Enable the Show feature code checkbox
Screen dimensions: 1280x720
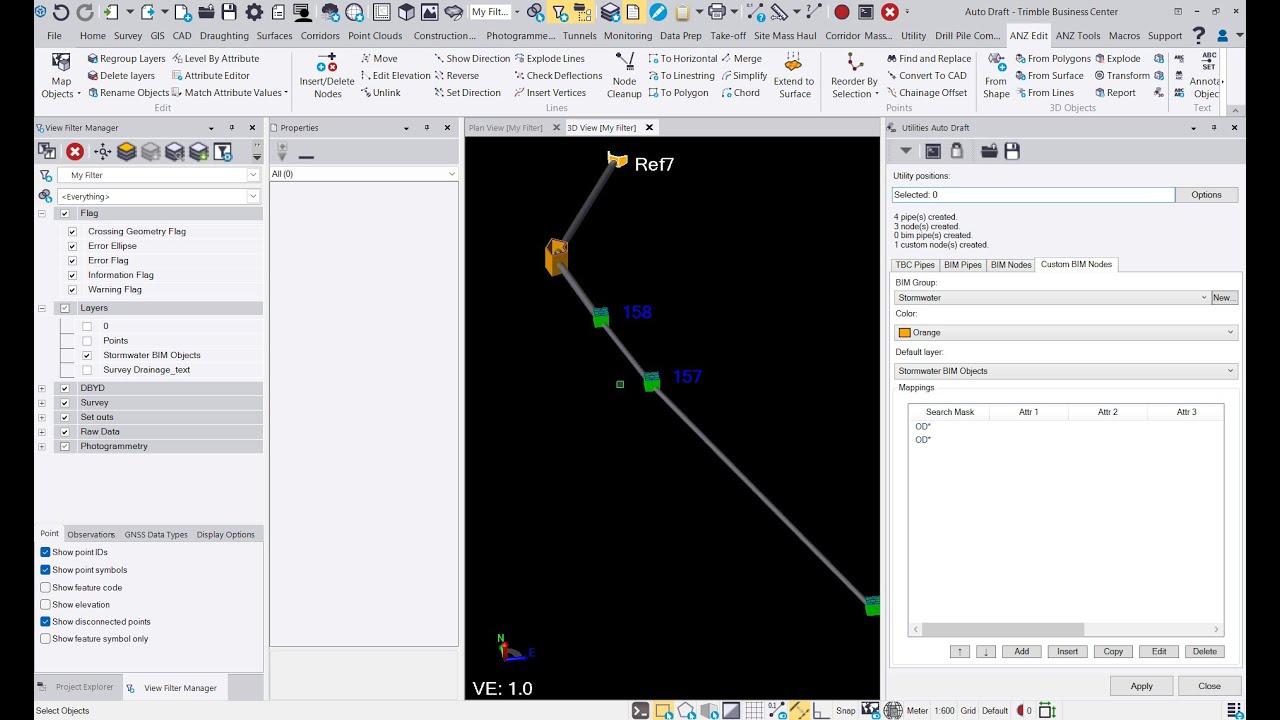[45, 587]
